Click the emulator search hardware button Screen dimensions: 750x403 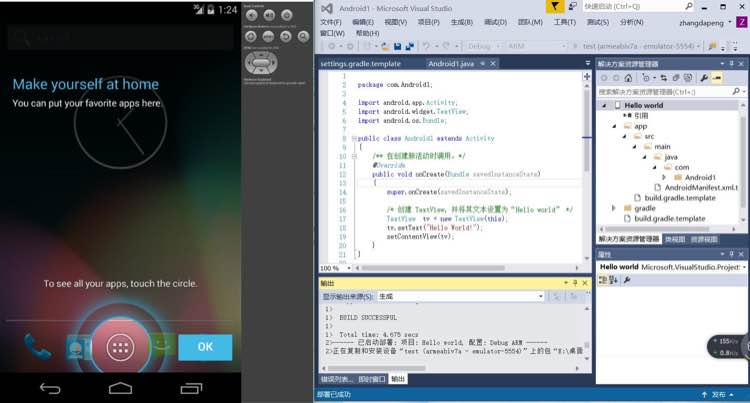(x=303, y=36)
